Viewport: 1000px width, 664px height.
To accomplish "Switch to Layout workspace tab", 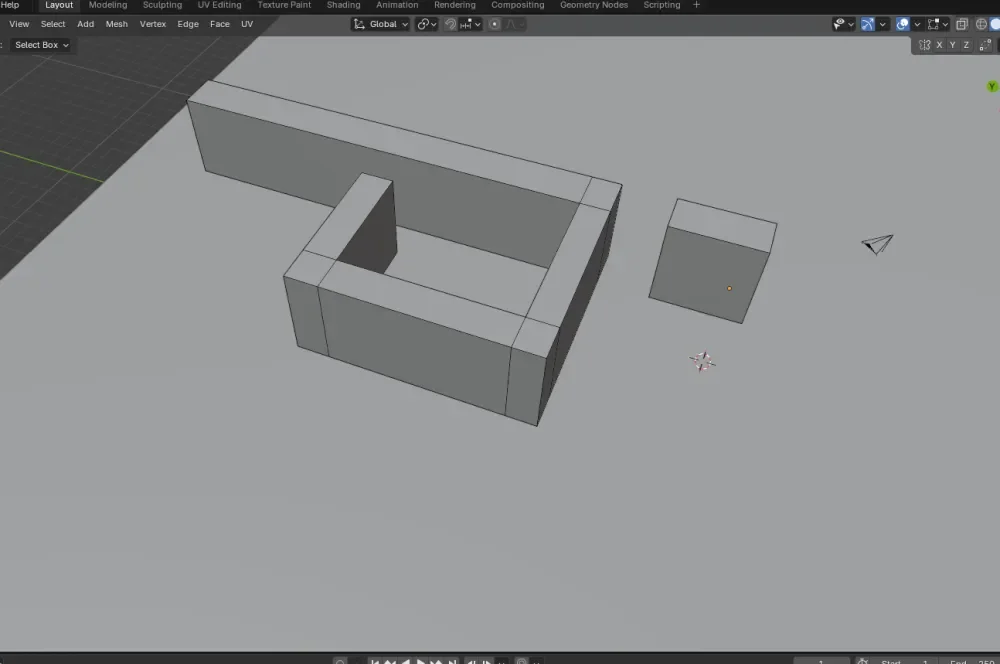I will click(59, 4).
